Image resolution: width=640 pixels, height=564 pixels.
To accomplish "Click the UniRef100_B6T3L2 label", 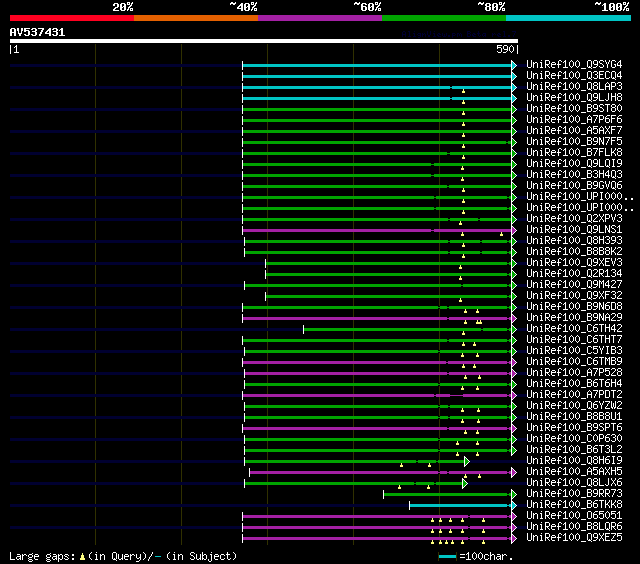I will pyautogui.click(x=574, y=450).
